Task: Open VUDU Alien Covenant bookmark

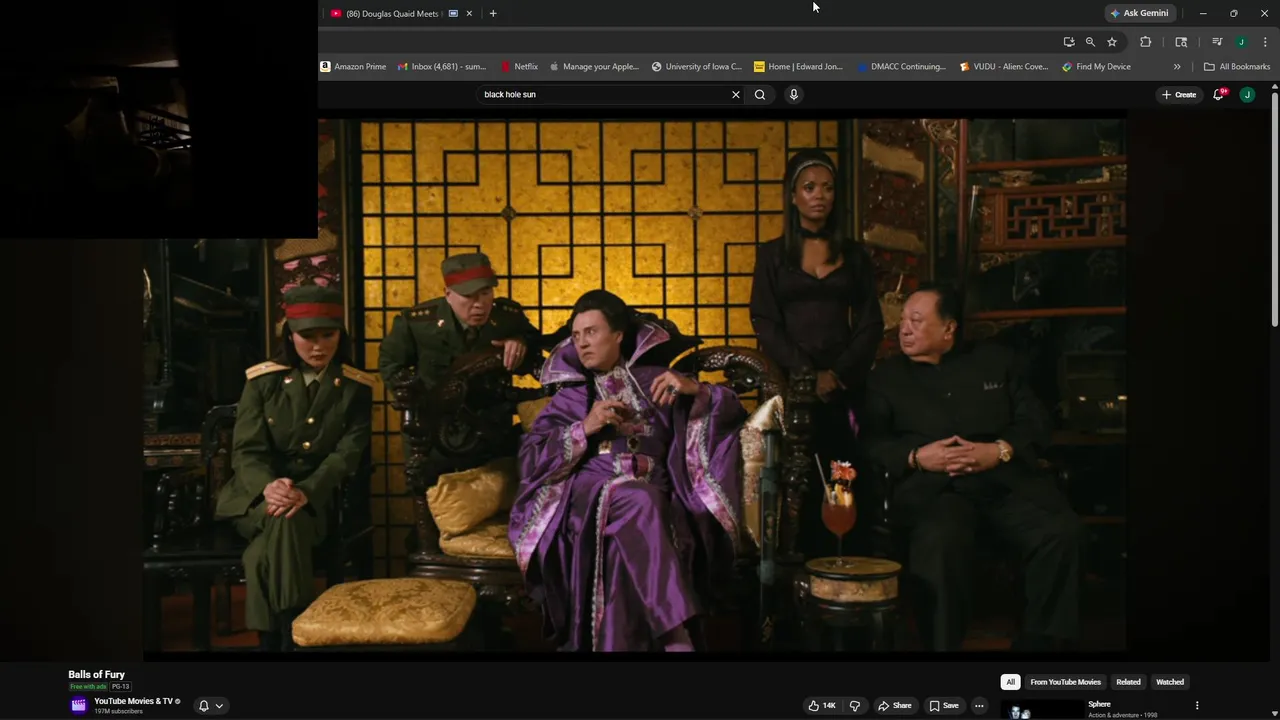Action: click(1004, 67)
